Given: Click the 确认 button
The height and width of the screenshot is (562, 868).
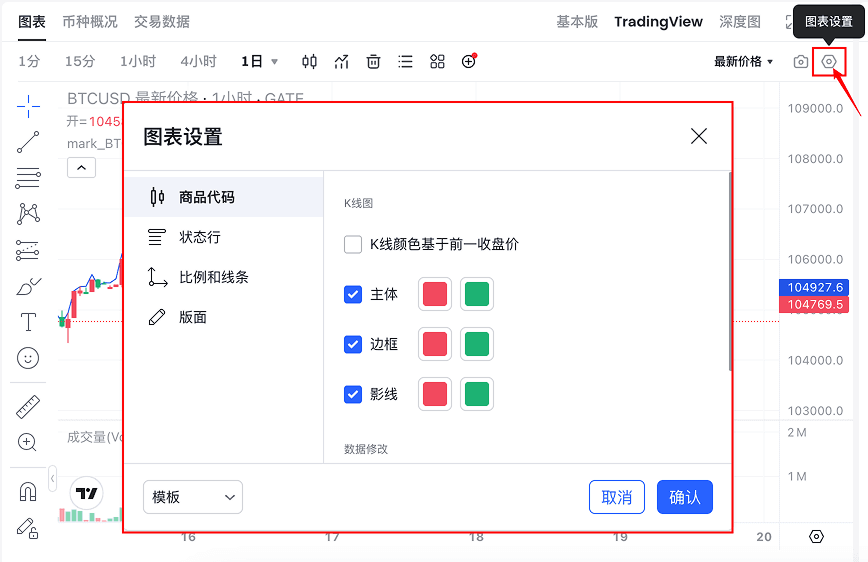Looking at the screenshot, I should click(x=685, y=497).
